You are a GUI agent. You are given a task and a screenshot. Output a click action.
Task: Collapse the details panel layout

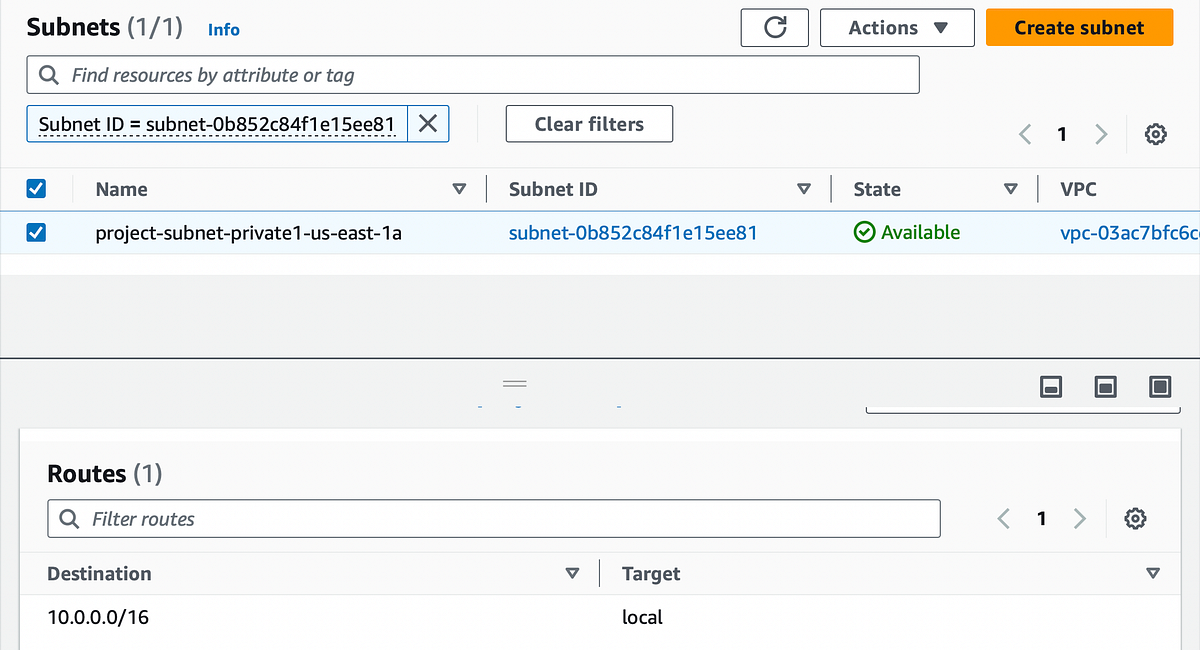tap(1051, 387)
